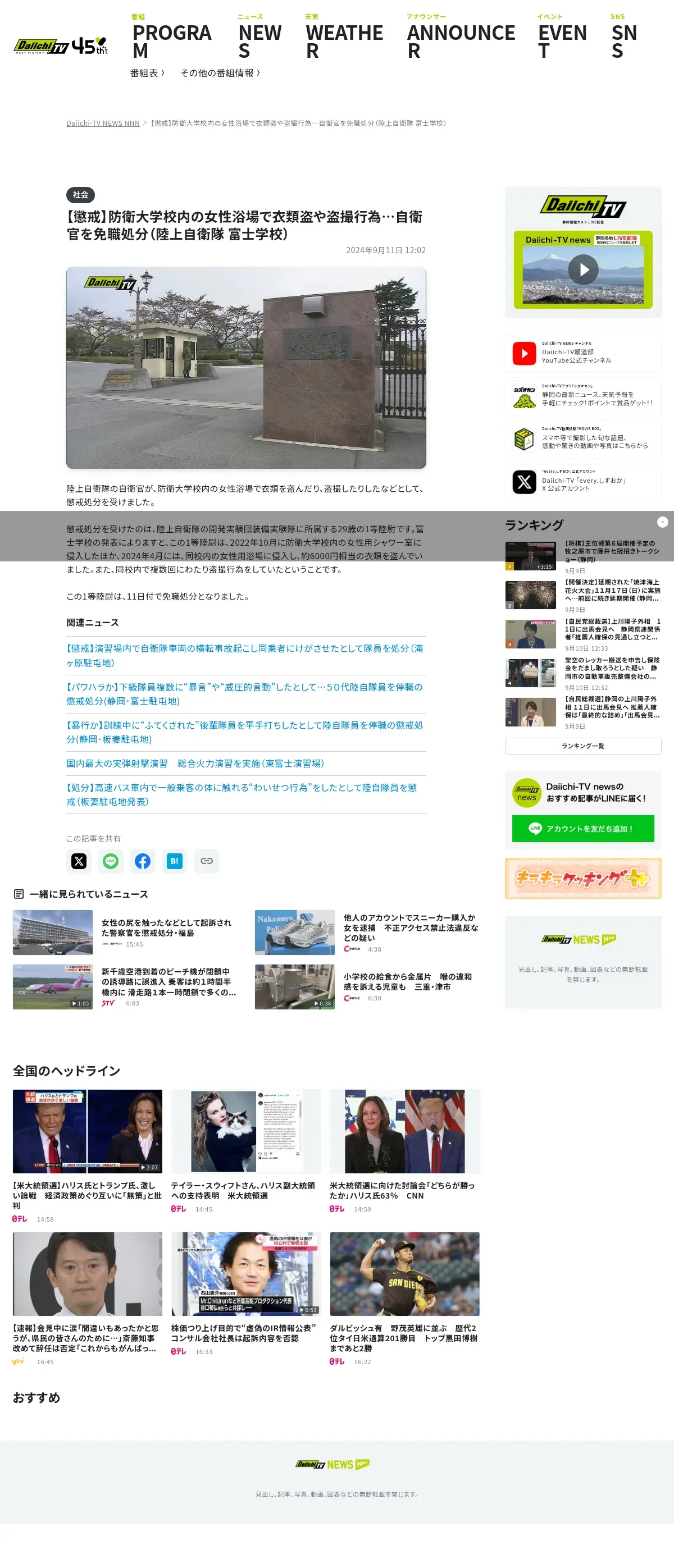
Task: Open related news about パワハラ 下級隊員
Action: click(x=245, y=694)
